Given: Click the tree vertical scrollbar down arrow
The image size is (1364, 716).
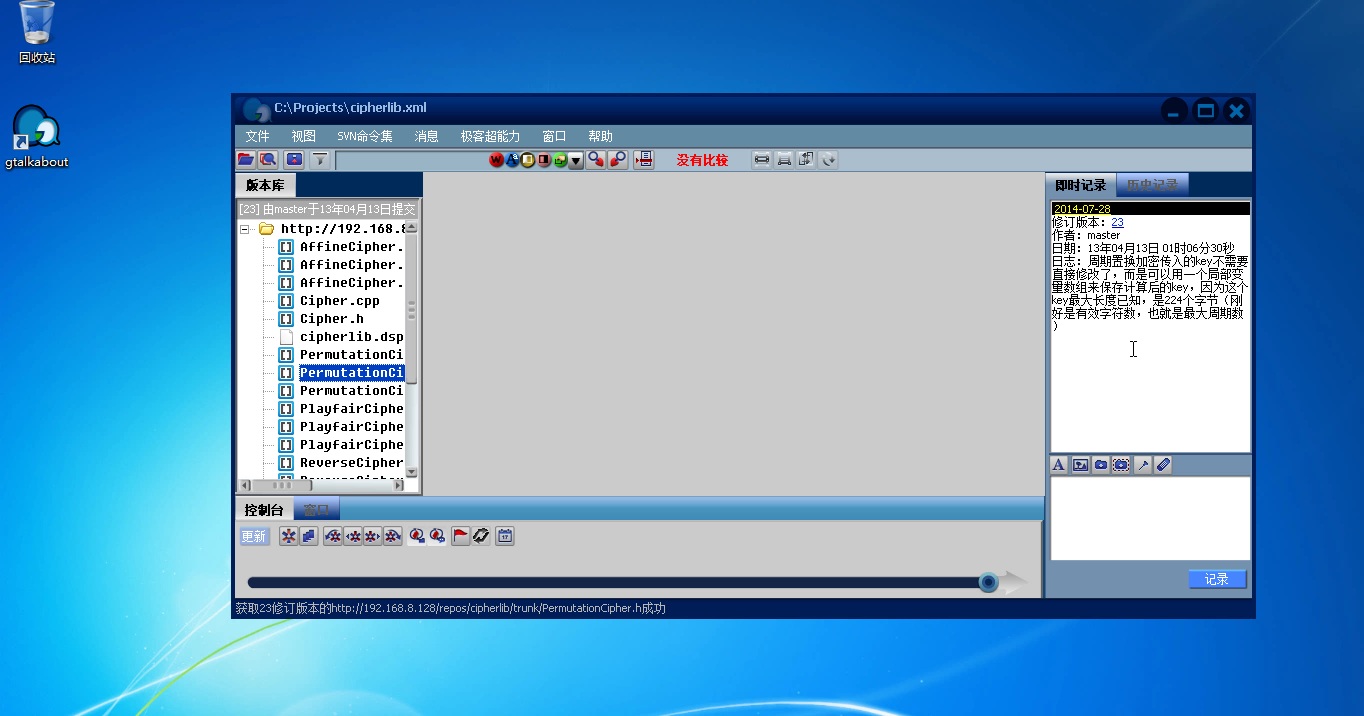Looking at the screenshot, I should point(411,472).
